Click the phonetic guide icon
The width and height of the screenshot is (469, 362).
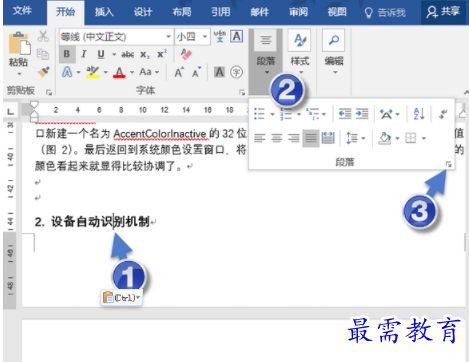click(x=220, y=36)
